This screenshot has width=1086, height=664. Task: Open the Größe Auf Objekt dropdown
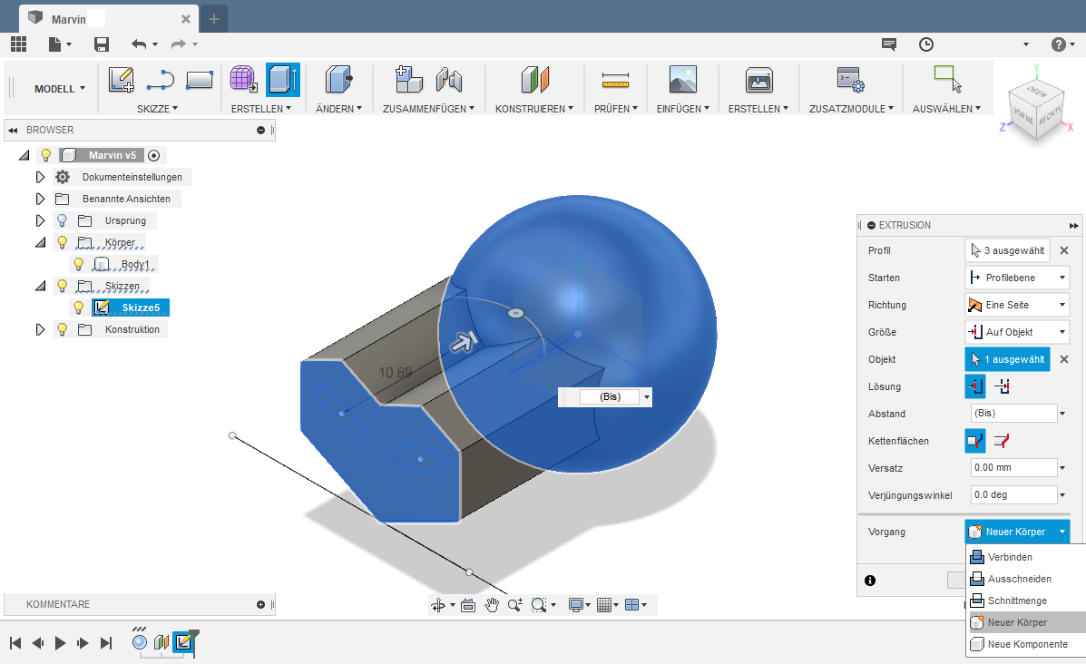pos(1017,332)
